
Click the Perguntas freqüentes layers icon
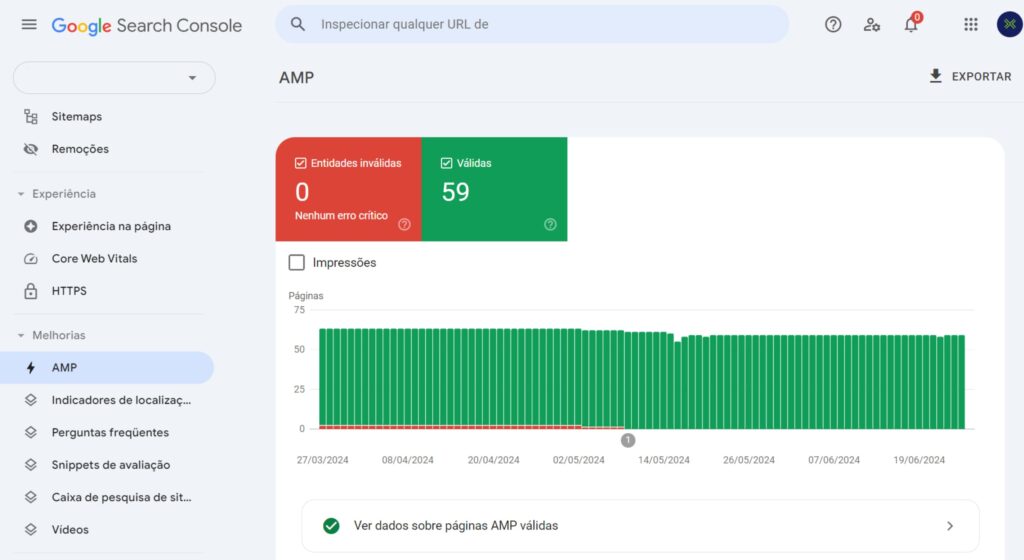click(x=31, y=432)
